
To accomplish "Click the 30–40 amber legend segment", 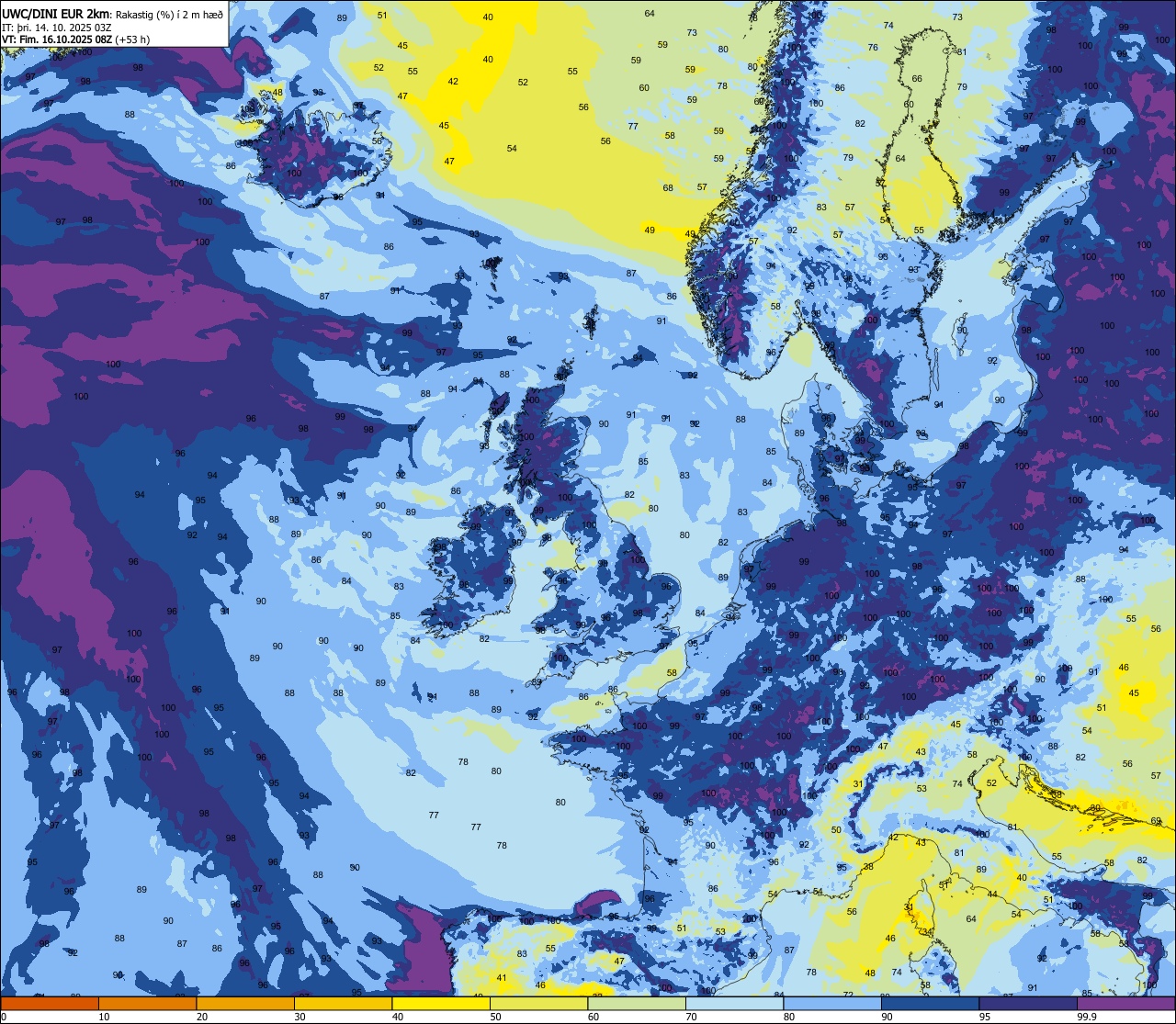I will point(343,1004).
